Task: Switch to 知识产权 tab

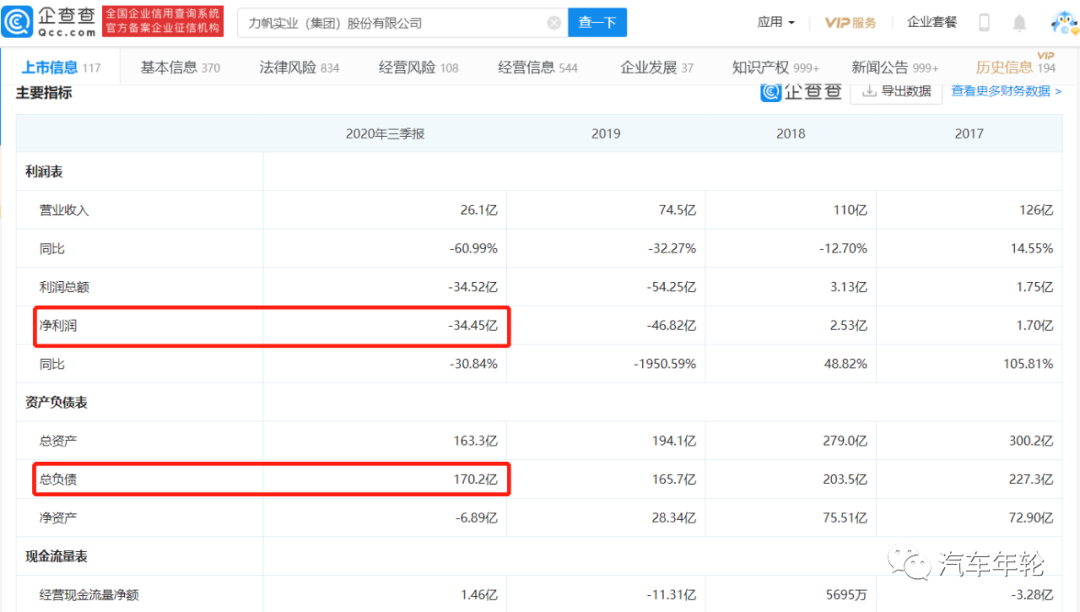Action: coord(776,67)
